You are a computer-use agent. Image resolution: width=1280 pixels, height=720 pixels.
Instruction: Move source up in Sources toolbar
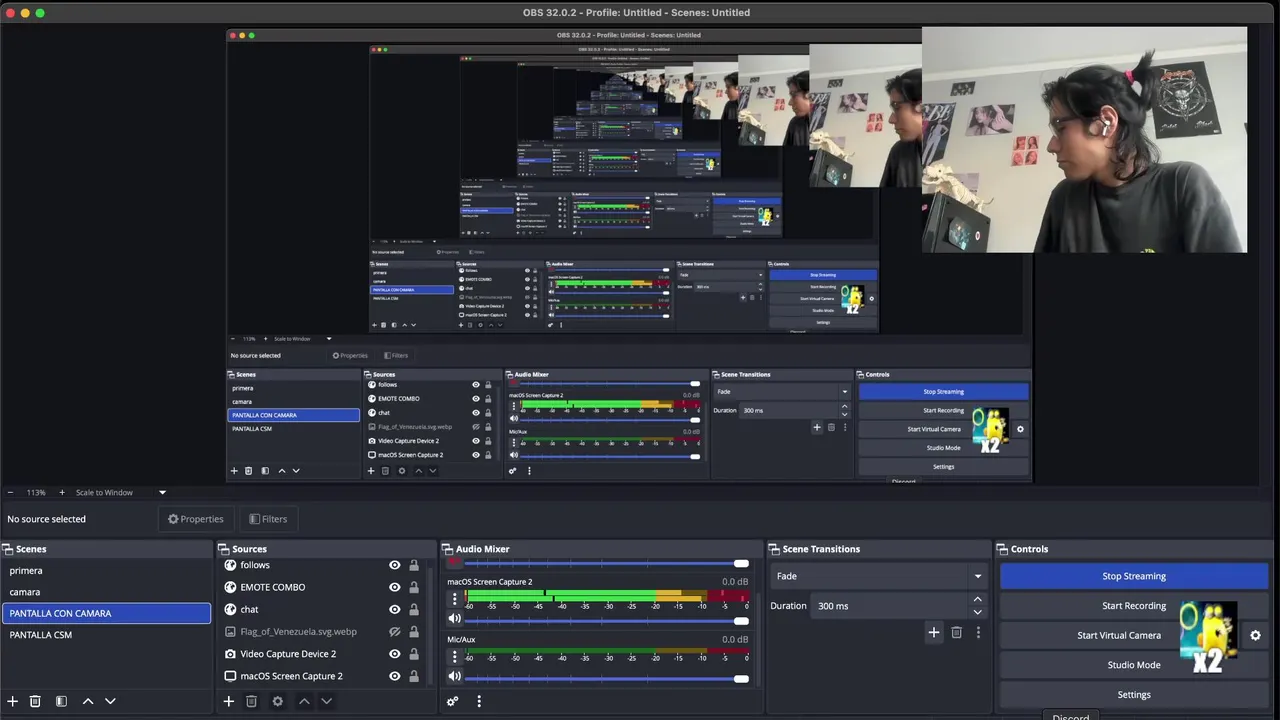304,702
